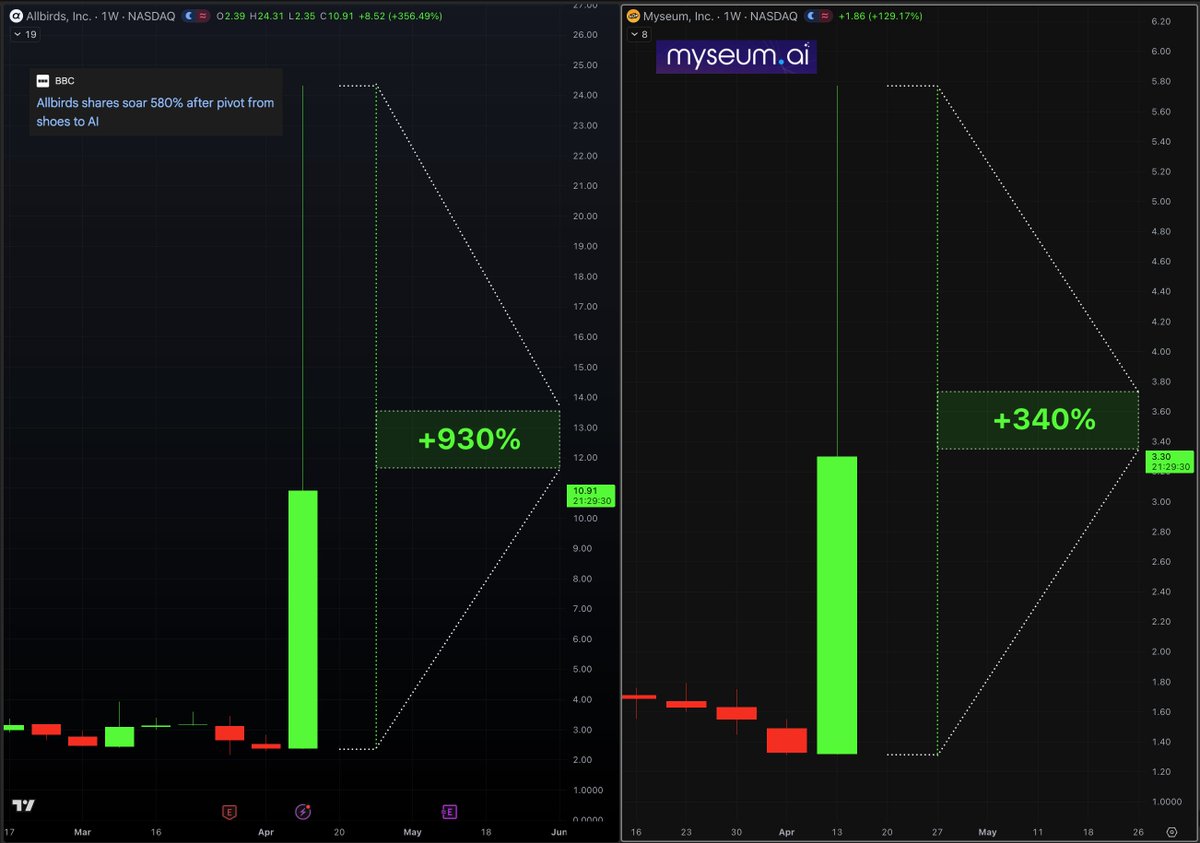The image size is (1200, 843).
Task: Click the large green Allbirds weekly candle
Action: (x=303, y=619)
